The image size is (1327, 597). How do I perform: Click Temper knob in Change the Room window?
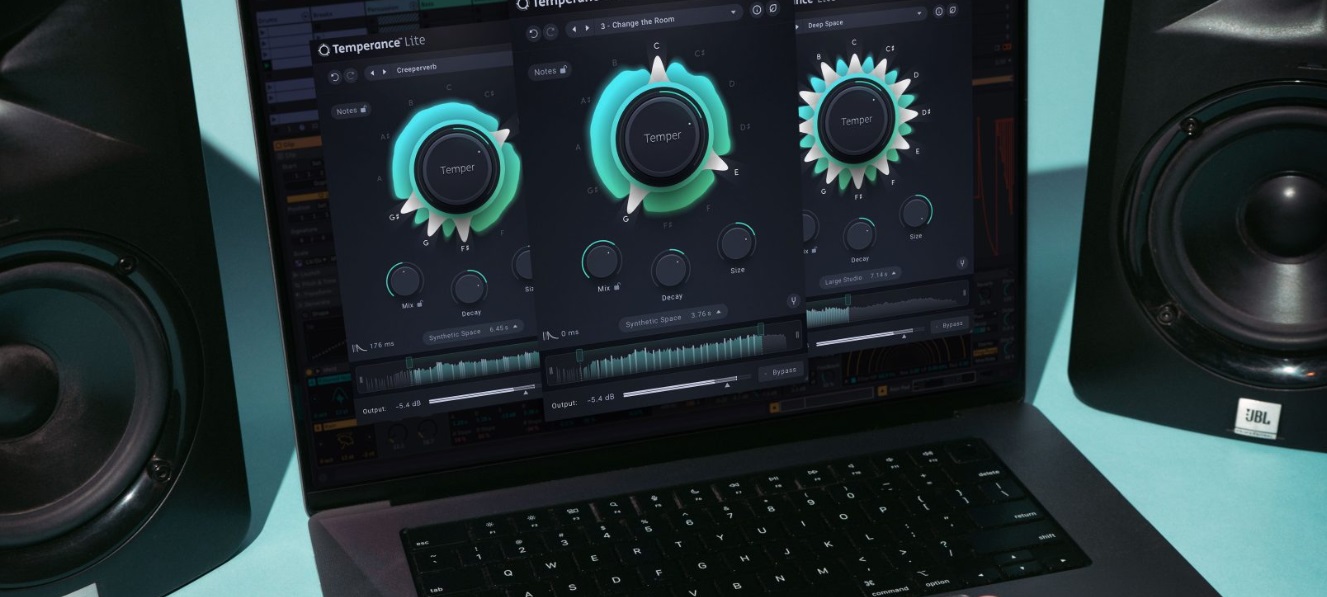coord(662,136)
